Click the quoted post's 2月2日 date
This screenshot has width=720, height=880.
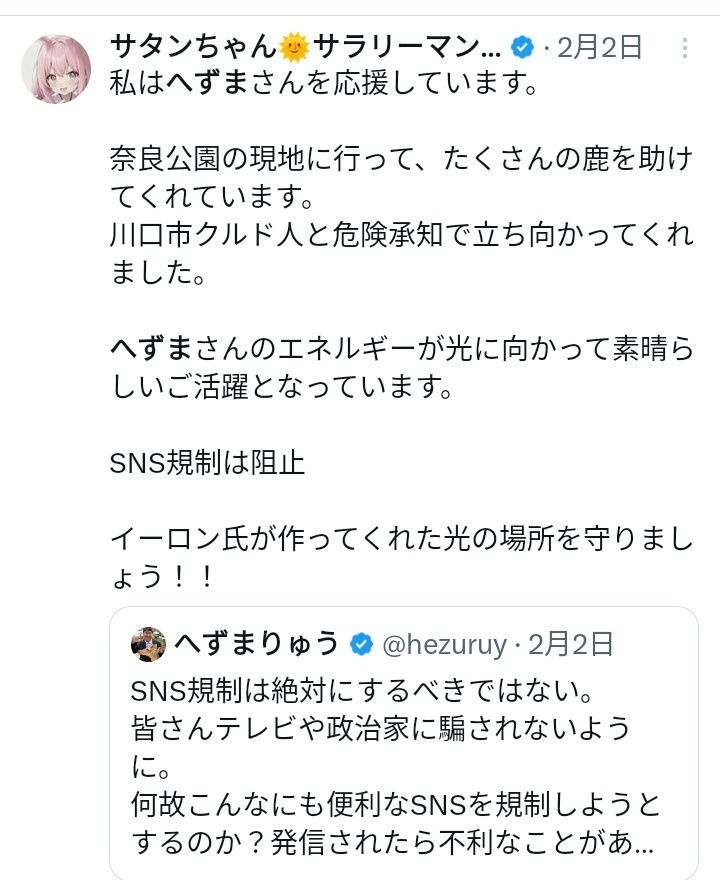click(x=571, y=645)
